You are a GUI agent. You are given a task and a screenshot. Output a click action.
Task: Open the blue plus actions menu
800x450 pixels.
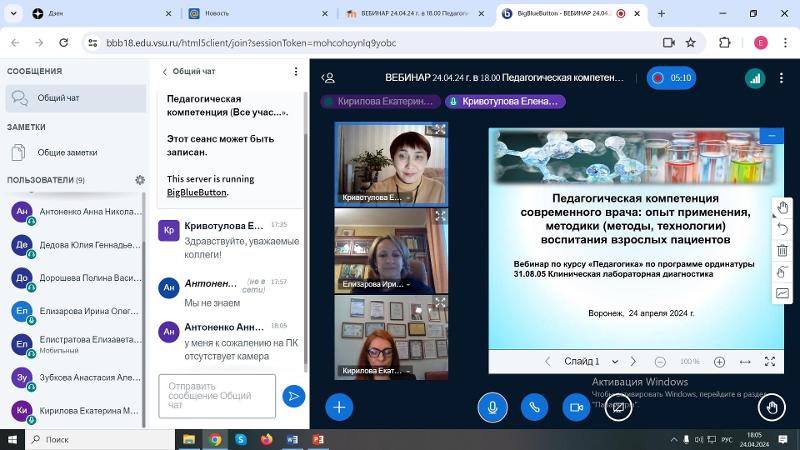[x=339, y=407]
